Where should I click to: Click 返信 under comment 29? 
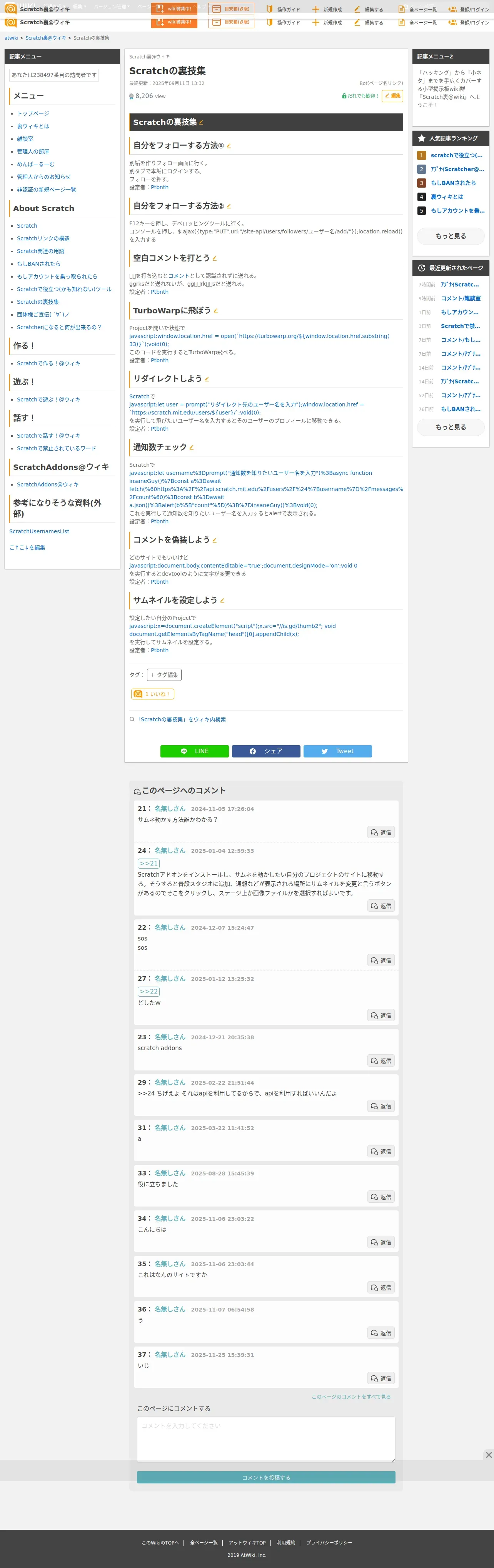click(381, 1106)
